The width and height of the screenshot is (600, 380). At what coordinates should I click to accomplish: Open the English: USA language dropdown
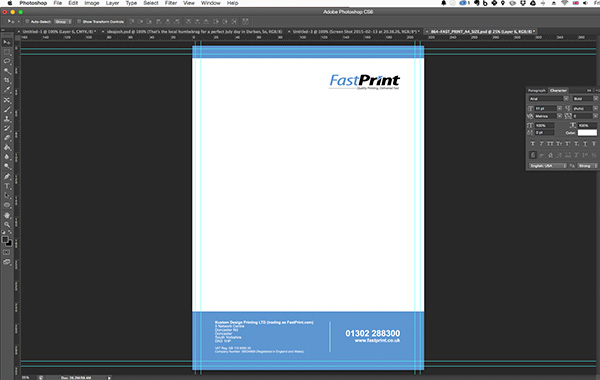[x=548, y=166]
